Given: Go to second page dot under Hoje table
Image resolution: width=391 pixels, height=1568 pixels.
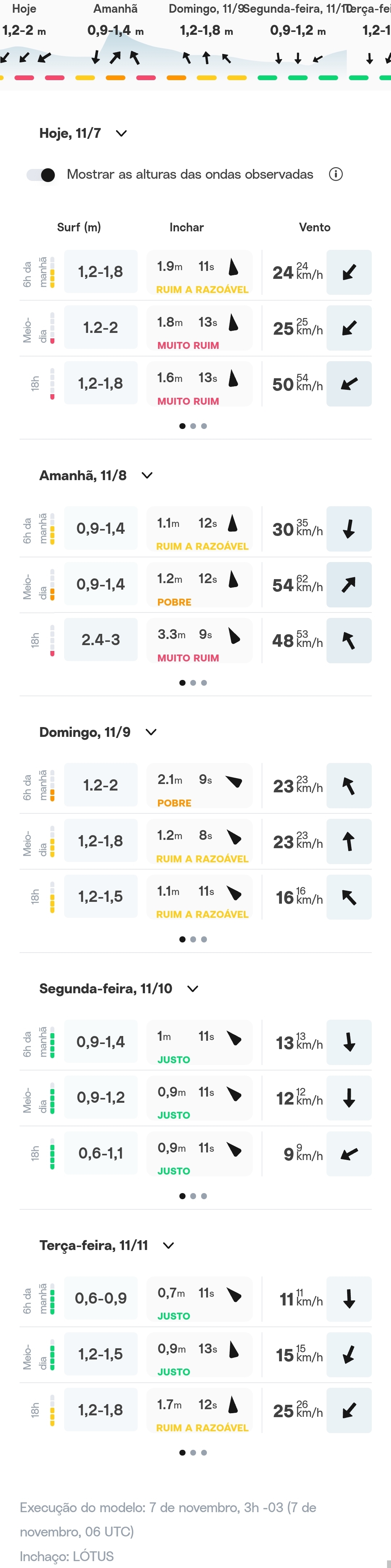Looking at the screenshot, I should (x=193, y=426).
